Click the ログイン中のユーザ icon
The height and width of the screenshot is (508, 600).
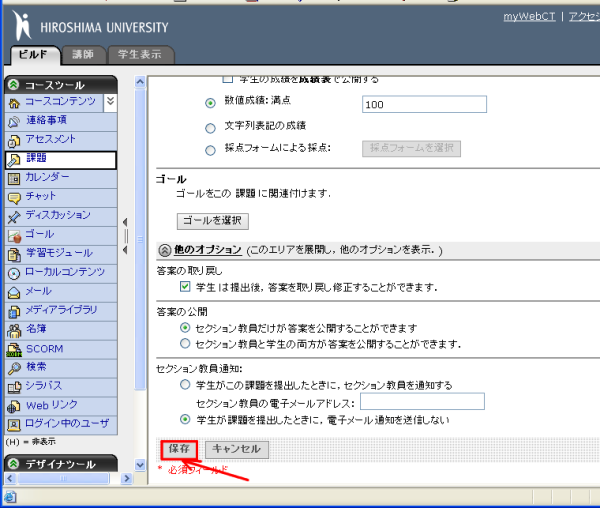[14, 425]
